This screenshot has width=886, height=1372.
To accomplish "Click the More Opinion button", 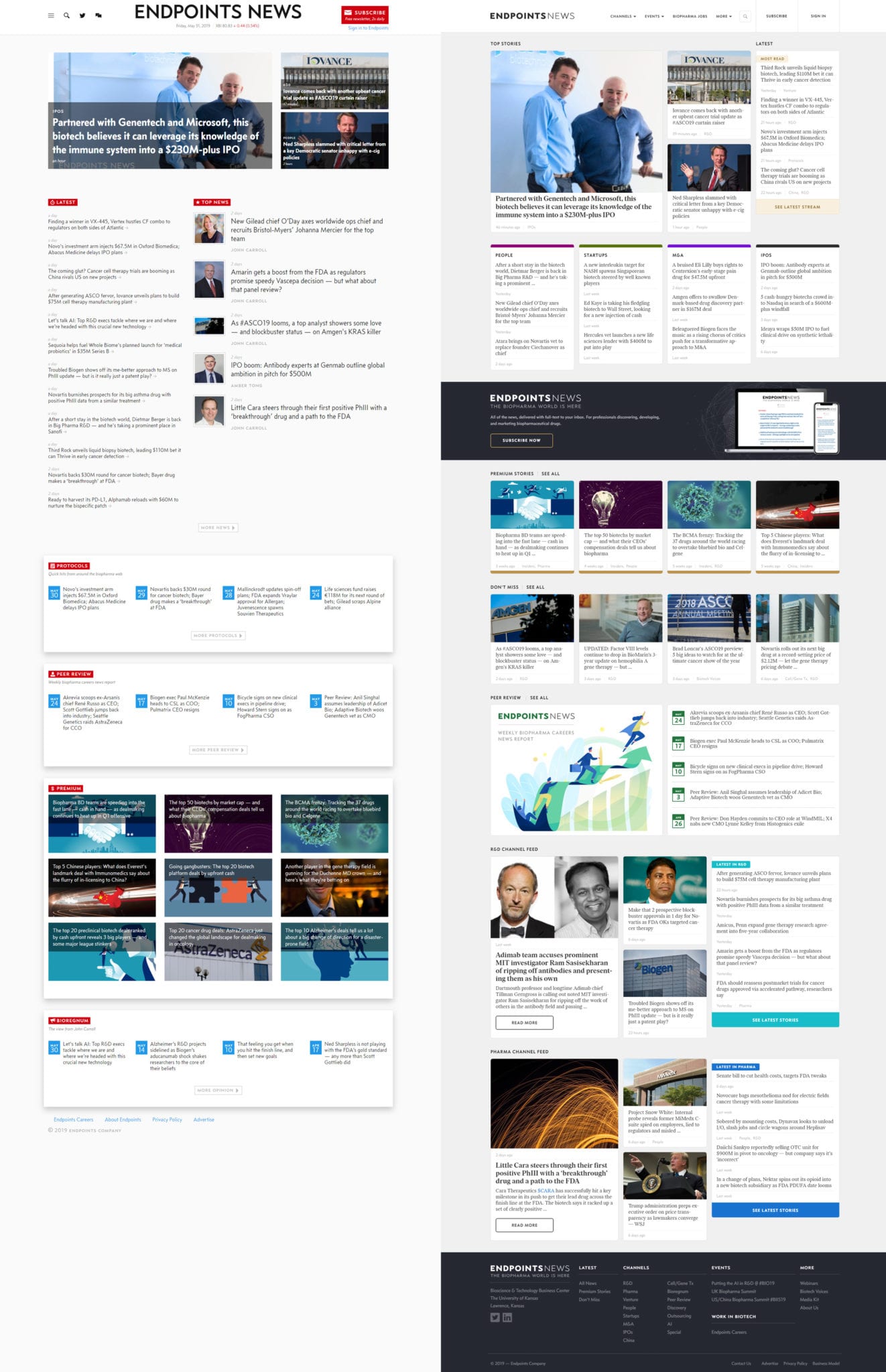I will click(x=218, y=1090).
